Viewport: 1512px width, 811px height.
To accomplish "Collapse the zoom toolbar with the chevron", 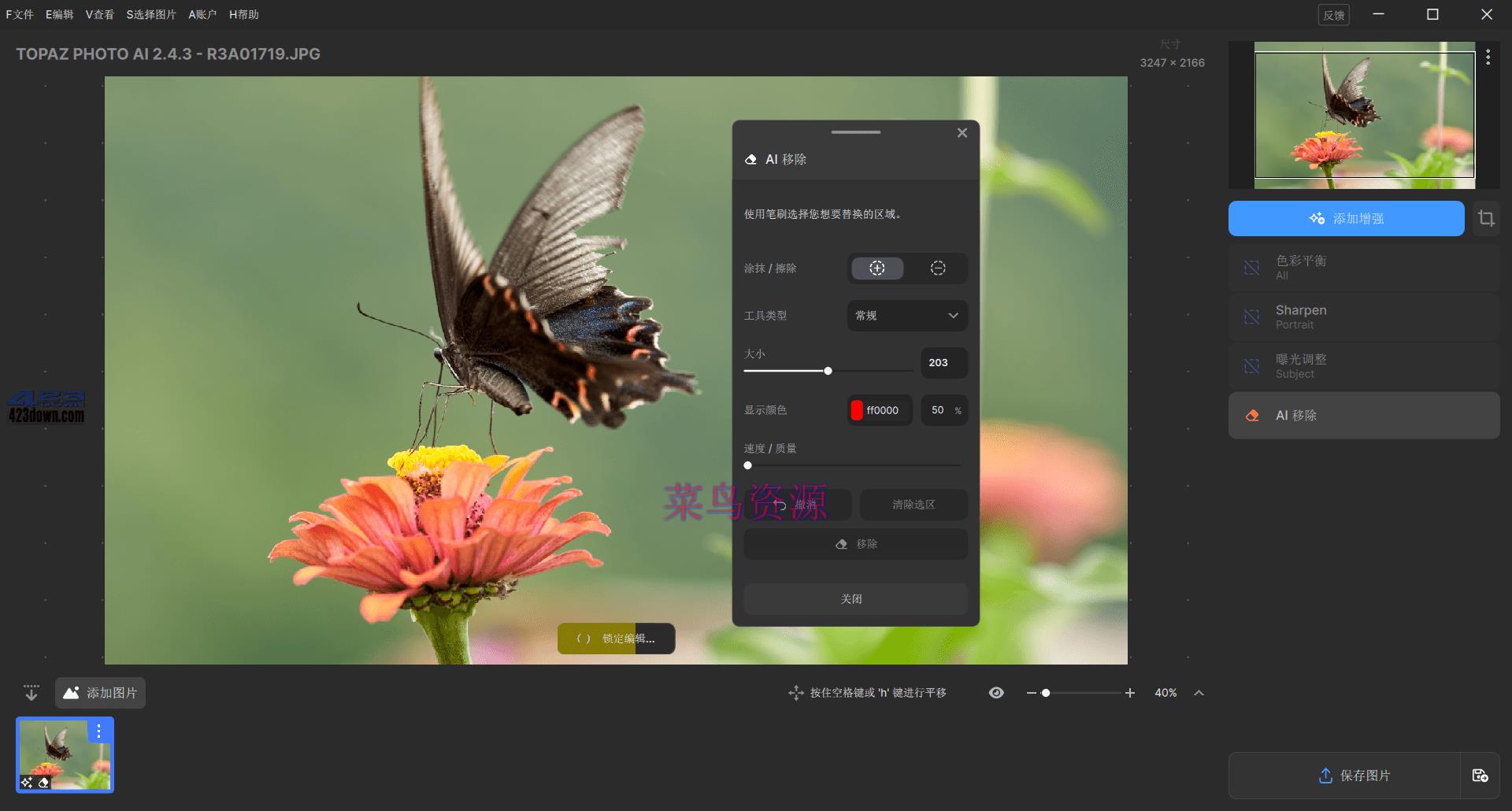I will point(1199,693).
